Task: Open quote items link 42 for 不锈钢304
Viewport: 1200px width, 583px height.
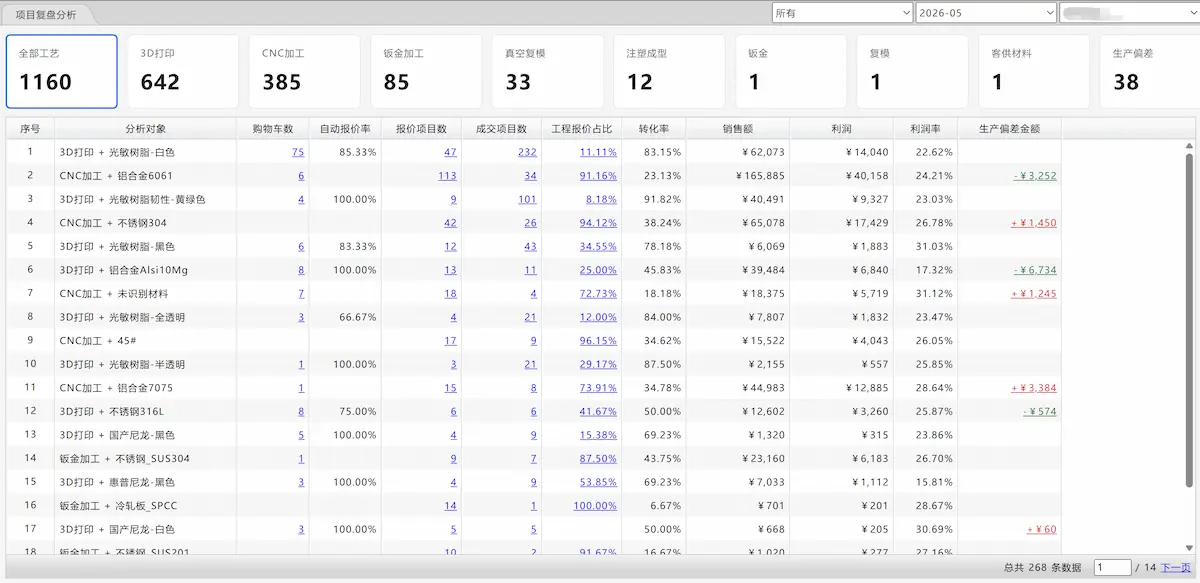Action: pyautogui.click(x=450, y=223)
